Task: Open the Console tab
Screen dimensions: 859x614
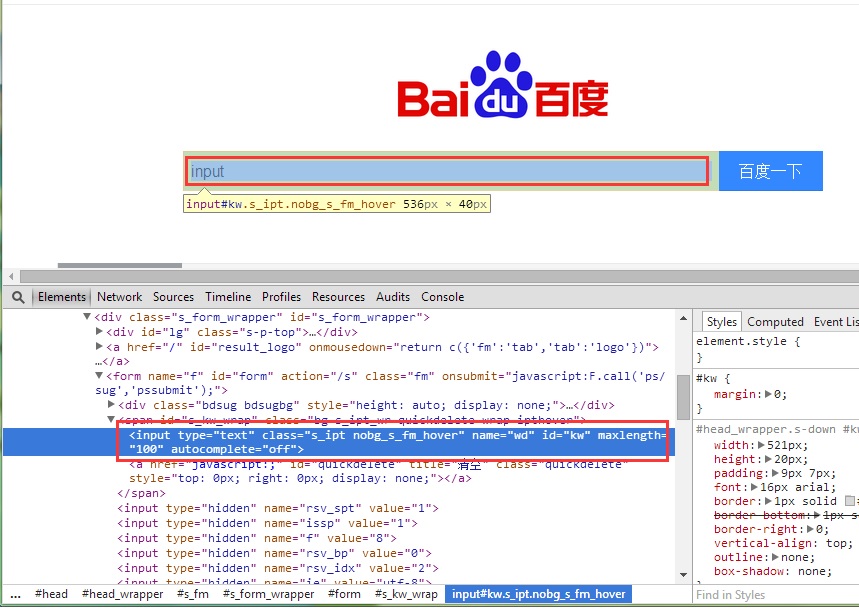Action: [x=442, y=297]
